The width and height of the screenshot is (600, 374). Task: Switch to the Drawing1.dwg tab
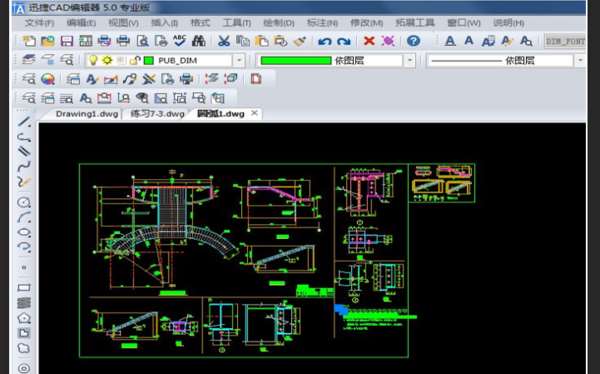[x=86, y=114]
